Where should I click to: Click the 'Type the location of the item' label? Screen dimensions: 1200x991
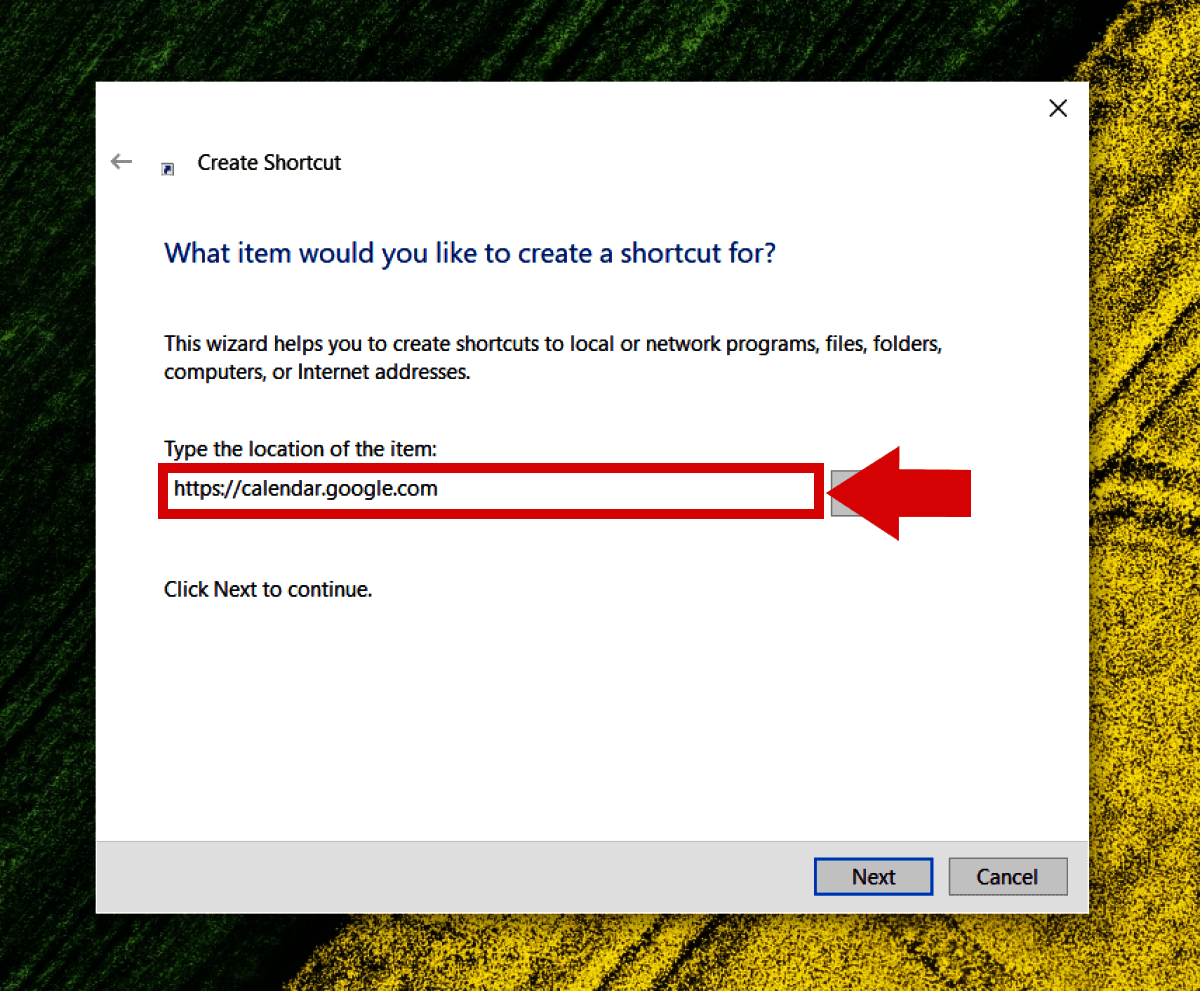tap(300, 449)
